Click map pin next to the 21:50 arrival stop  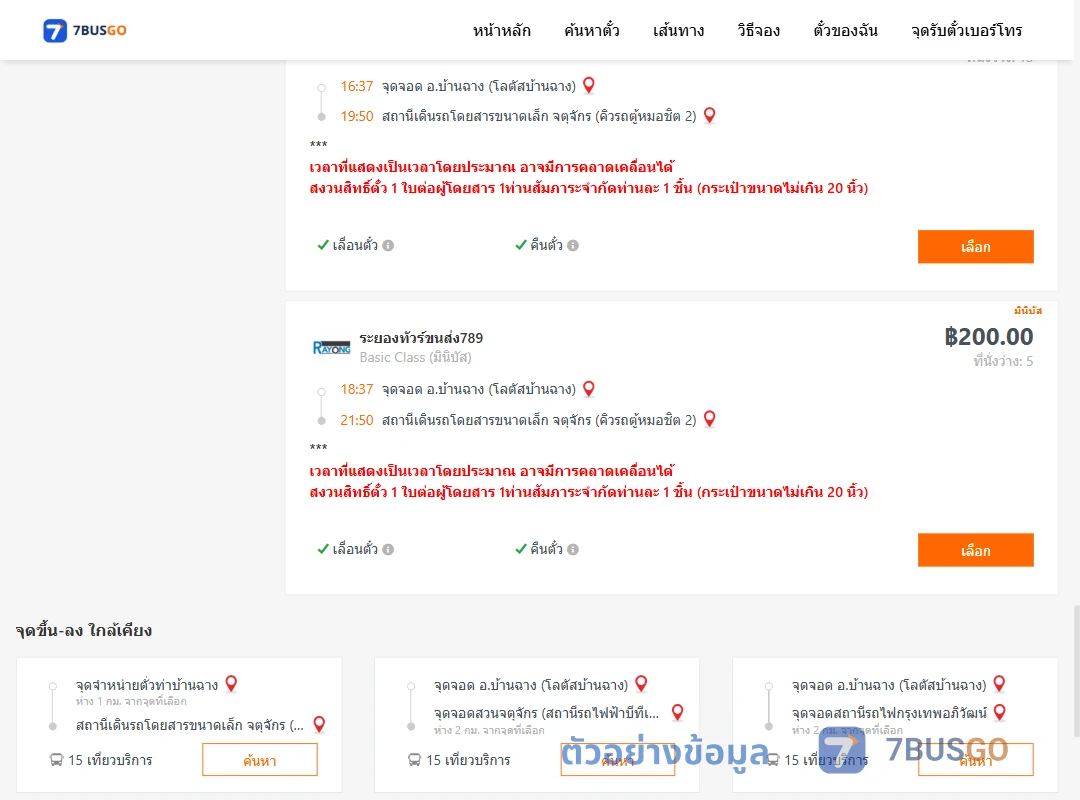(x=709, y=419)
